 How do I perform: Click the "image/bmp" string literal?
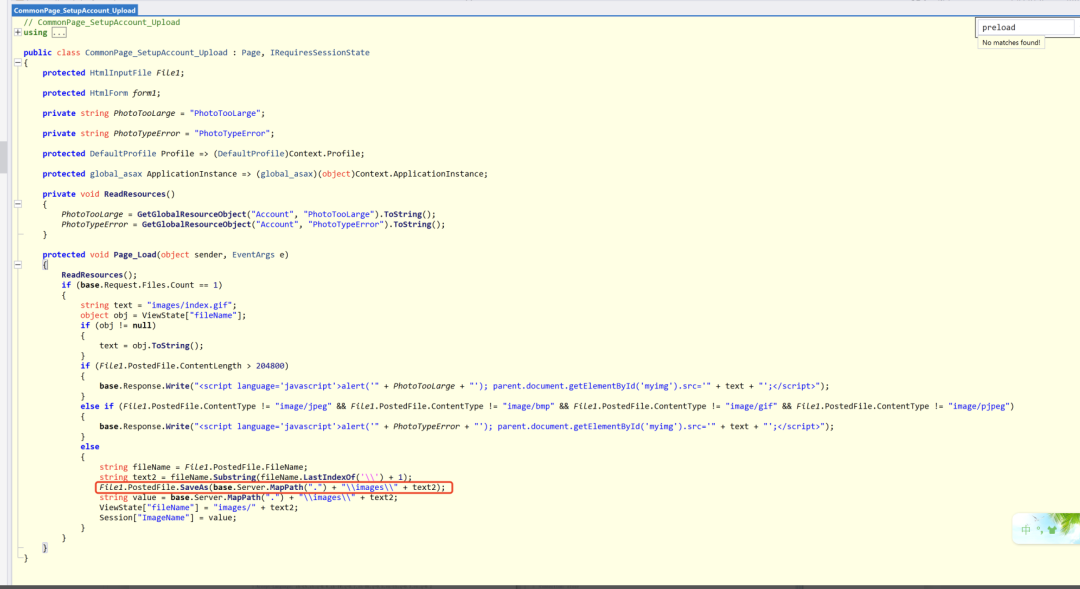528,406
